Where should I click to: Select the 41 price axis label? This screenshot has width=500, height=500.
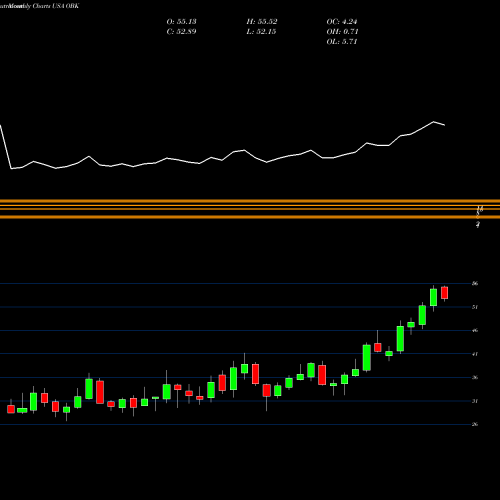click(x=475, y=354)
